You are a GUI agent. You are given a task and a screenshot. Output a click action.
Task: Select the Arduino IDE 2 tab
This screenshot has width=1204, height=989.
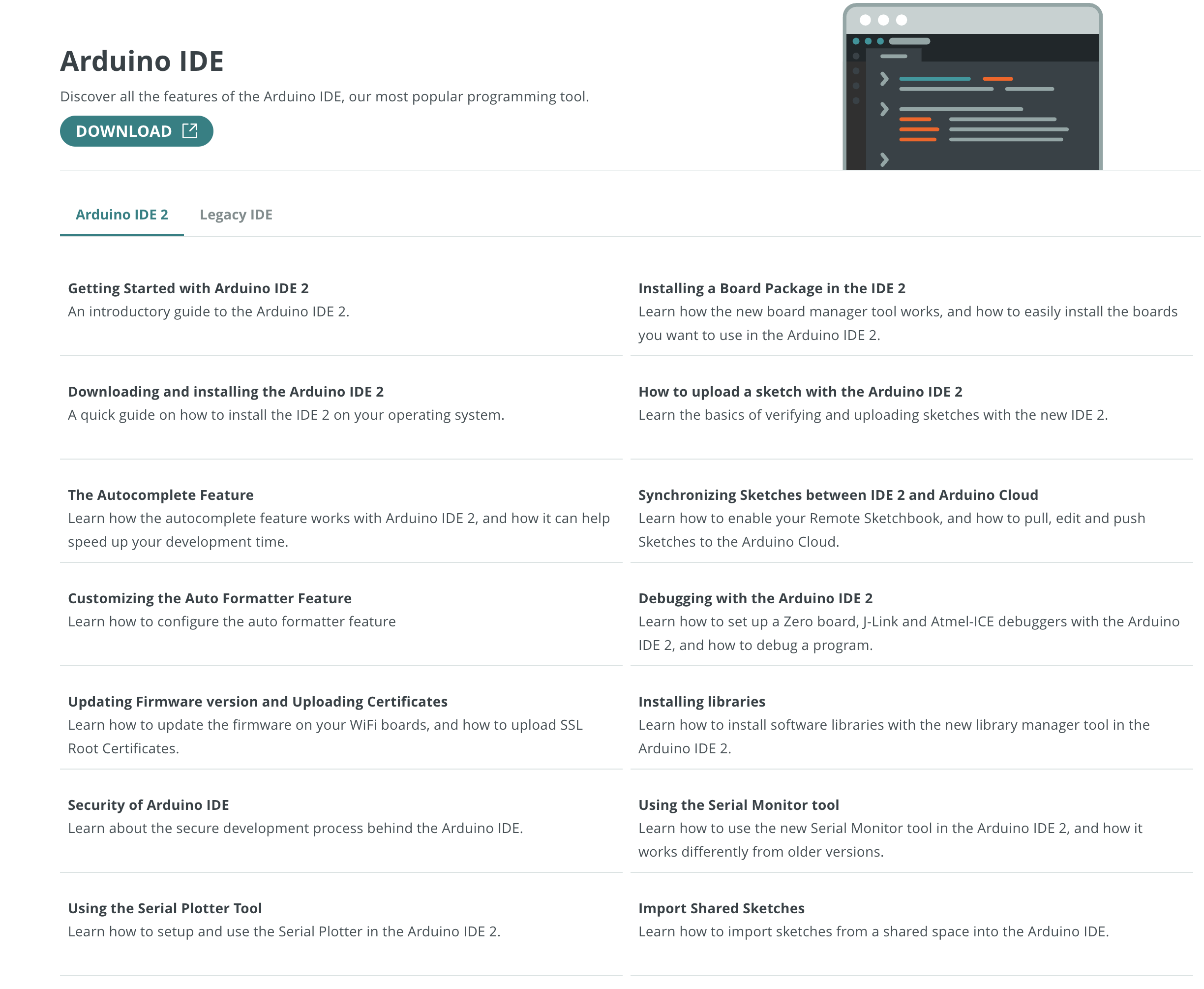point(122,215)
